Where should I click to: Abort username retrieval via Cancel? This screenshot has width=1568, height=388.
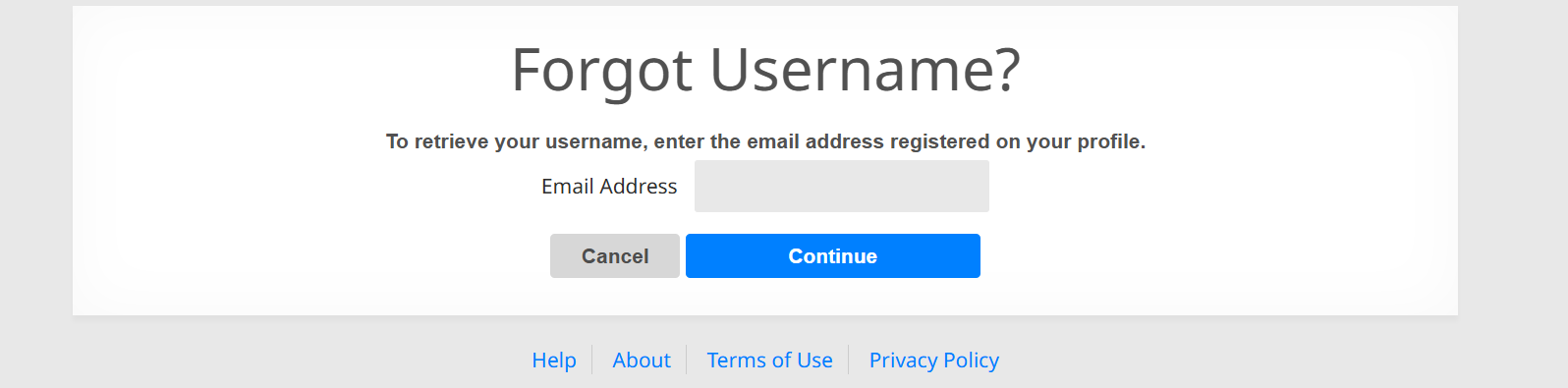pyautogui.click(x=614, y=255)
